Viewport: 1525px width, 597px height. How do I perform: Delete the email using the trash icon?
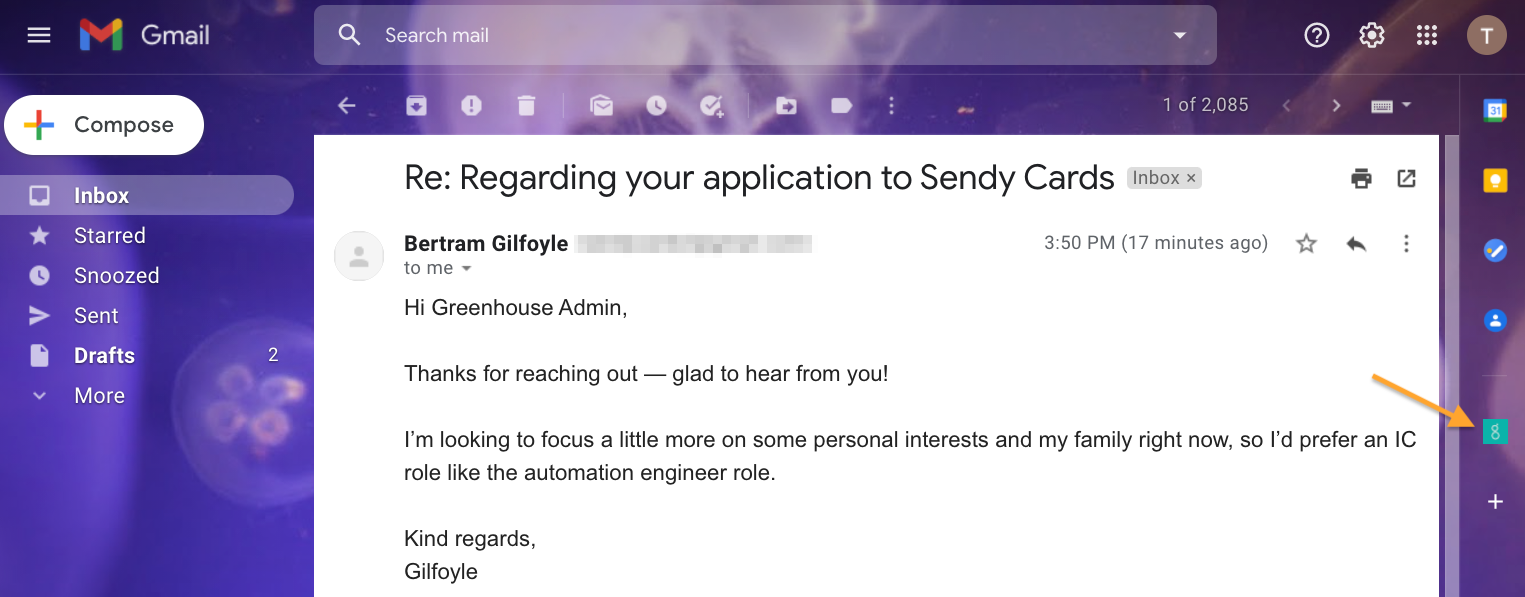[x=526, y=105]
